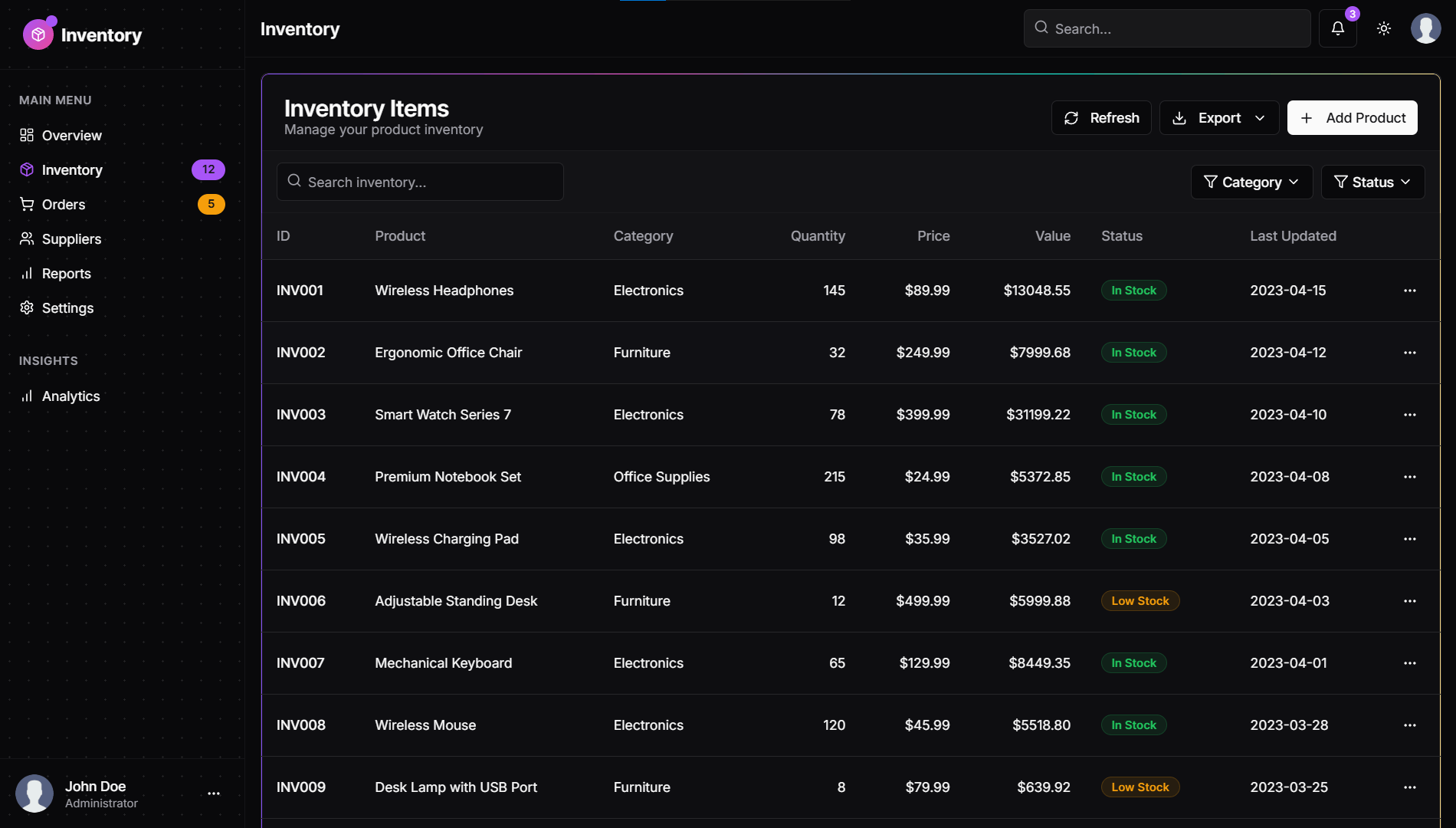Image resolution: width=1456 pixels, height=828 pixels.
Task: Toggle light mode with the sun icon
Action: 1384,28
